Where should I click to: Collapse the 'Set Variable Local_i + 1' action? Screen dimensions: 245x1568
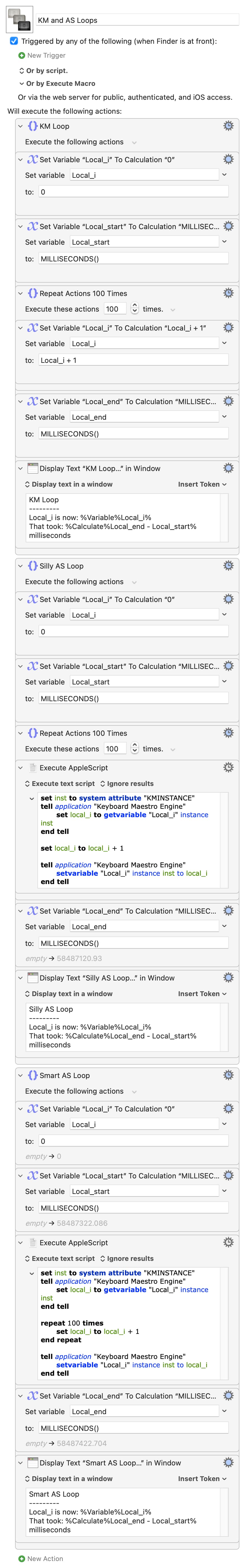20,327
